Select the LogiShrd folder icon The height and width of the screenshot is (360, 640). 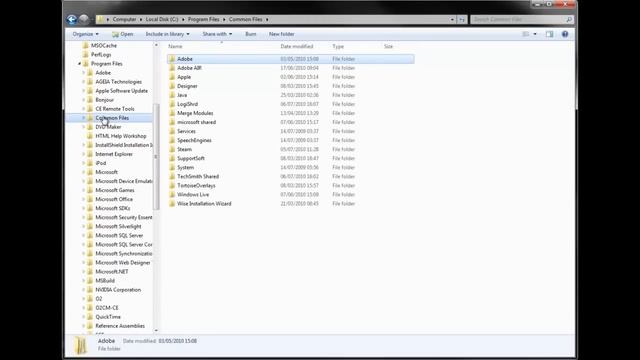[172, 104]
